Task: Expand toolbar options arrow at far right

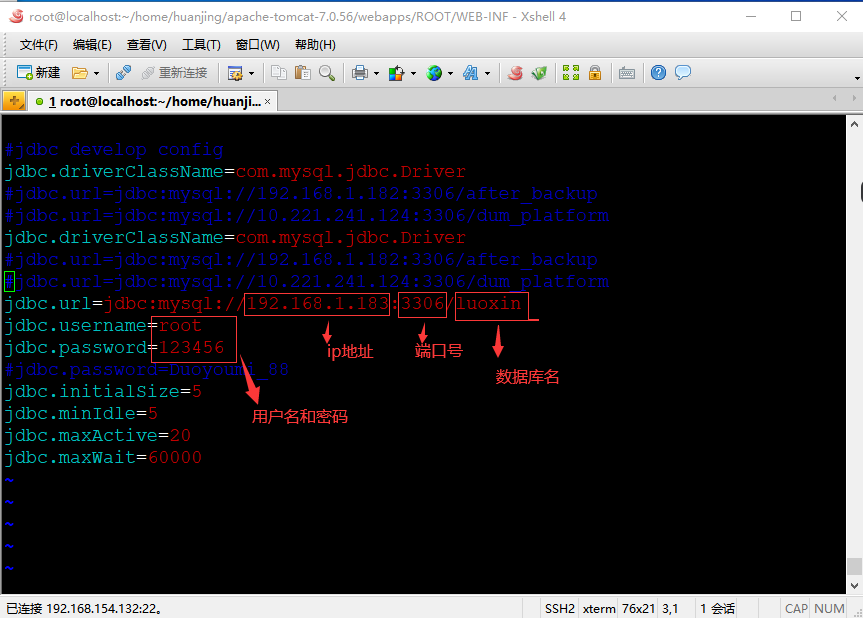Action: pos(857,78)
